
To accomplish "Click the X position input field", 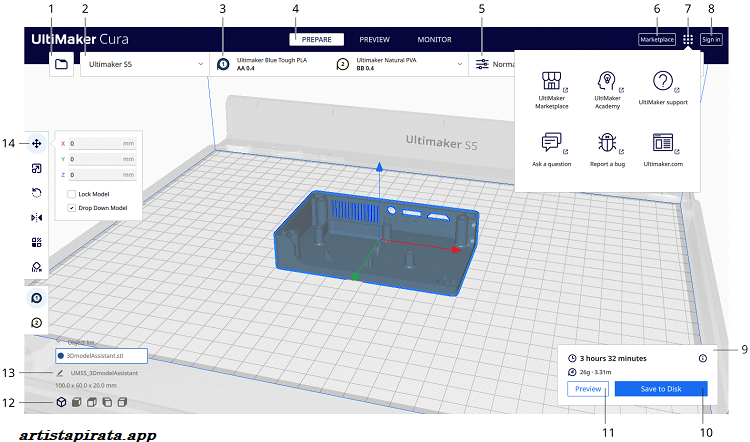I will point(102,144).
